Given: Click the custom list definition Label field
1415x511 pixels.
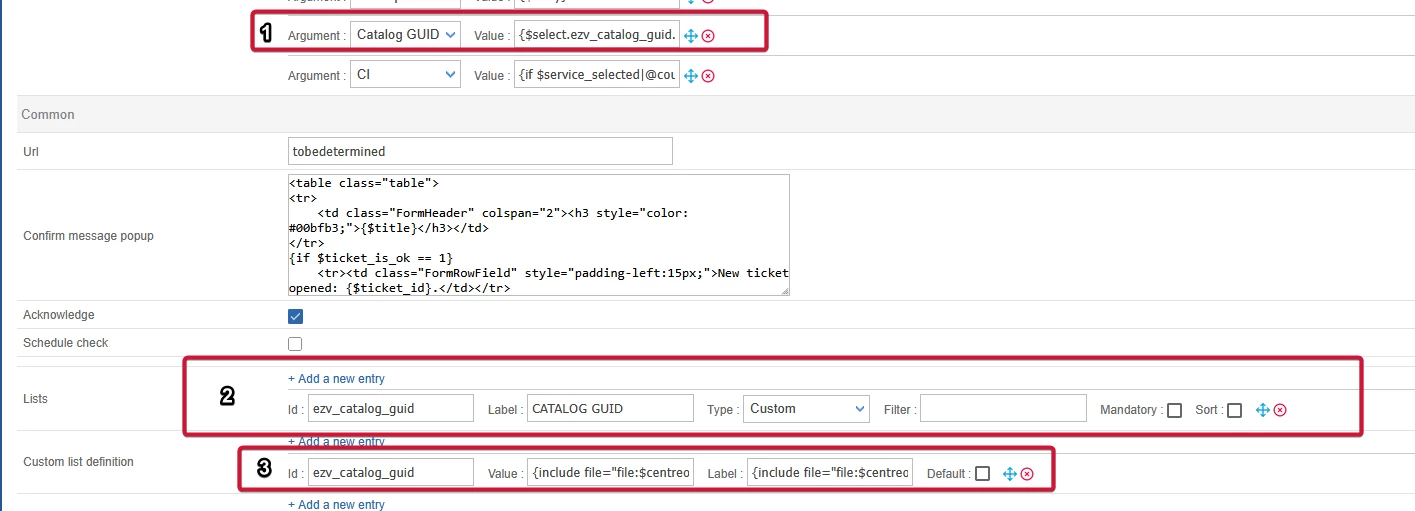Looking at the screenshot, I should click(x=830, y=472).
